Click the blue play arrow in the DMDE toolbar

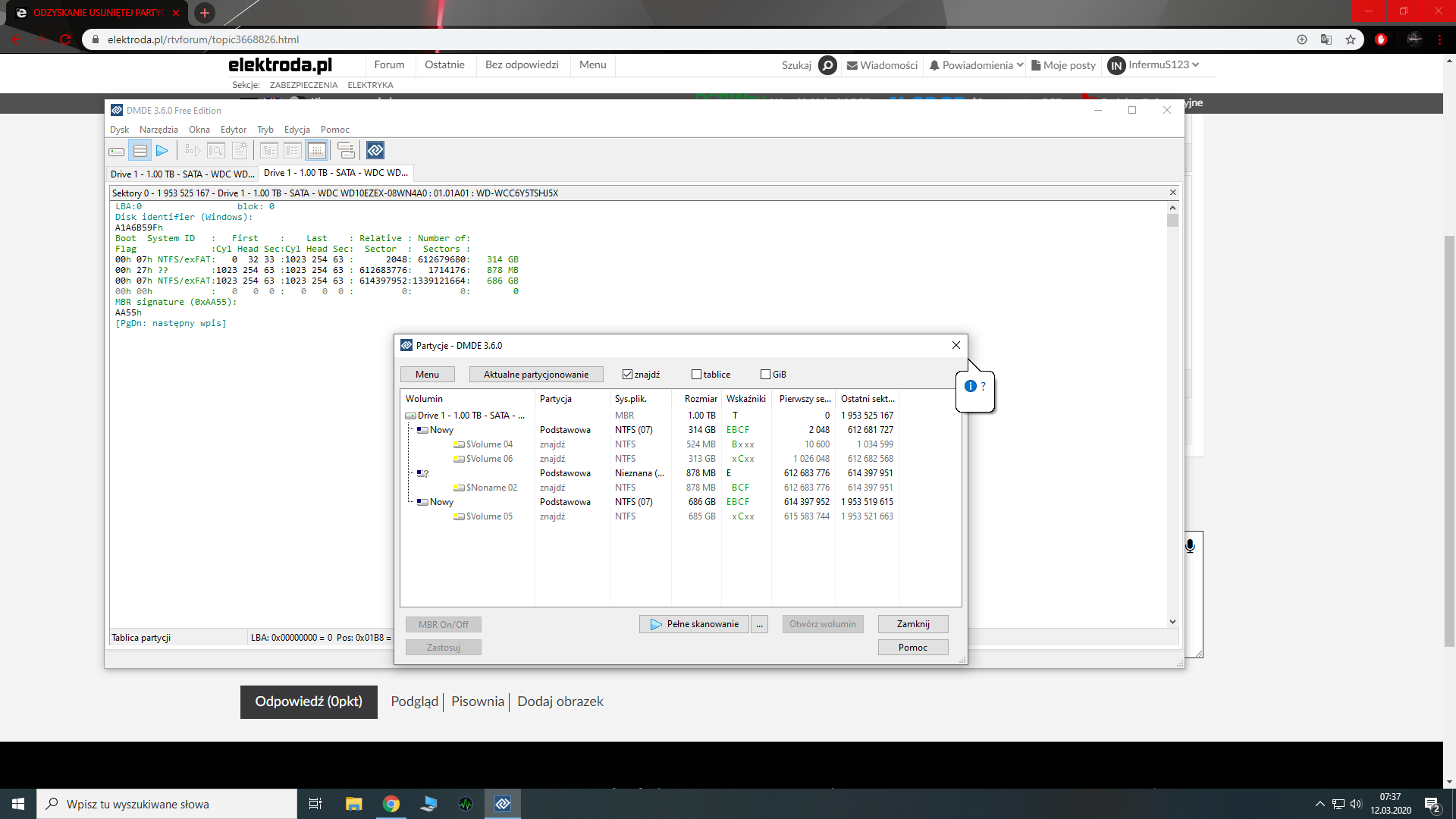tap(162, 151)
